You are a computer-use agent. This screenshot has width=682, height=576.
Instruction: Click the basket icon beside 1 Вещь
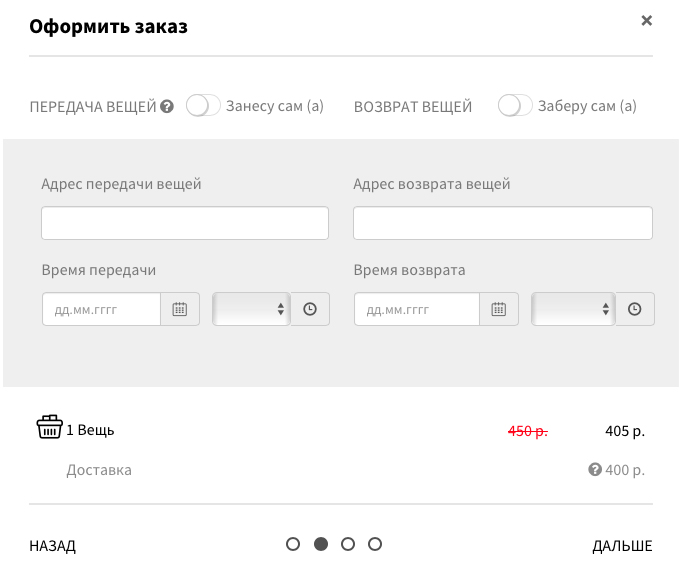point(49,429)
